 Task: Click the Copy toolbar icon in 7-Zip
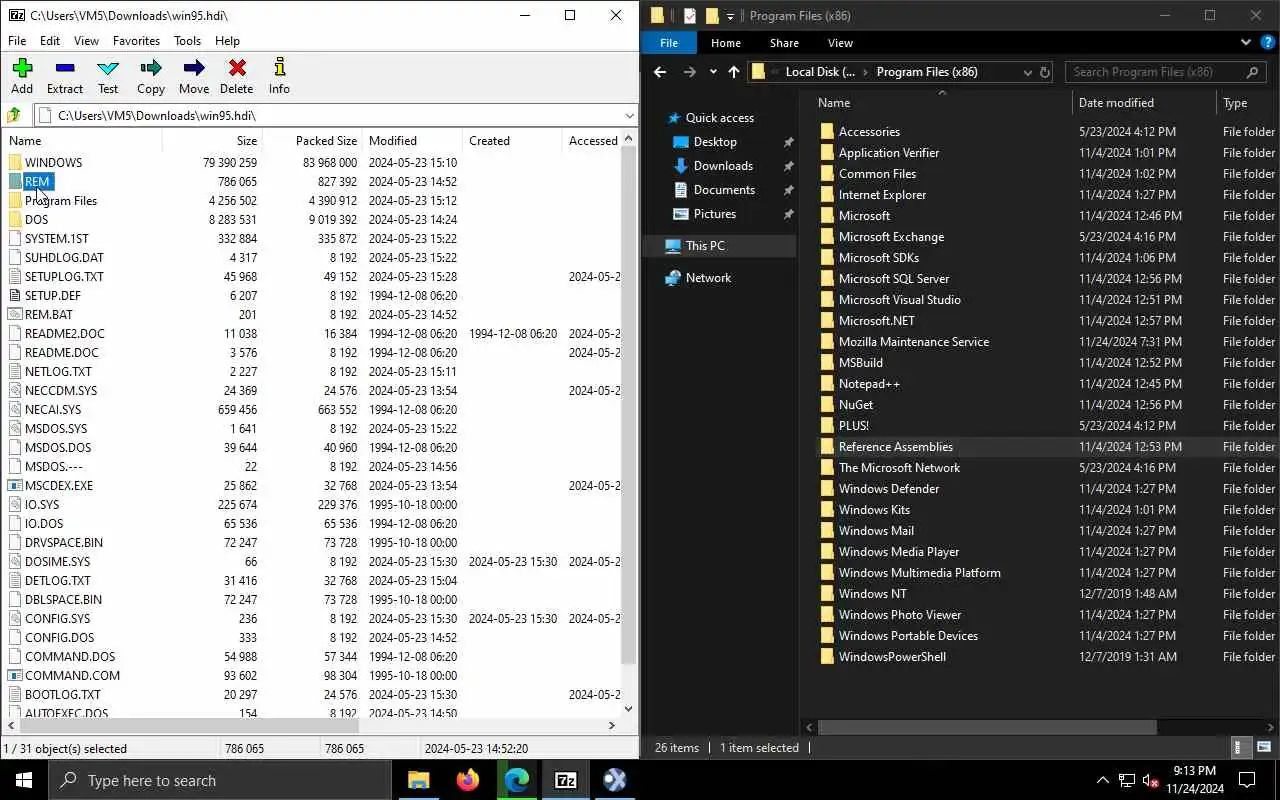(x=151, y=76)
